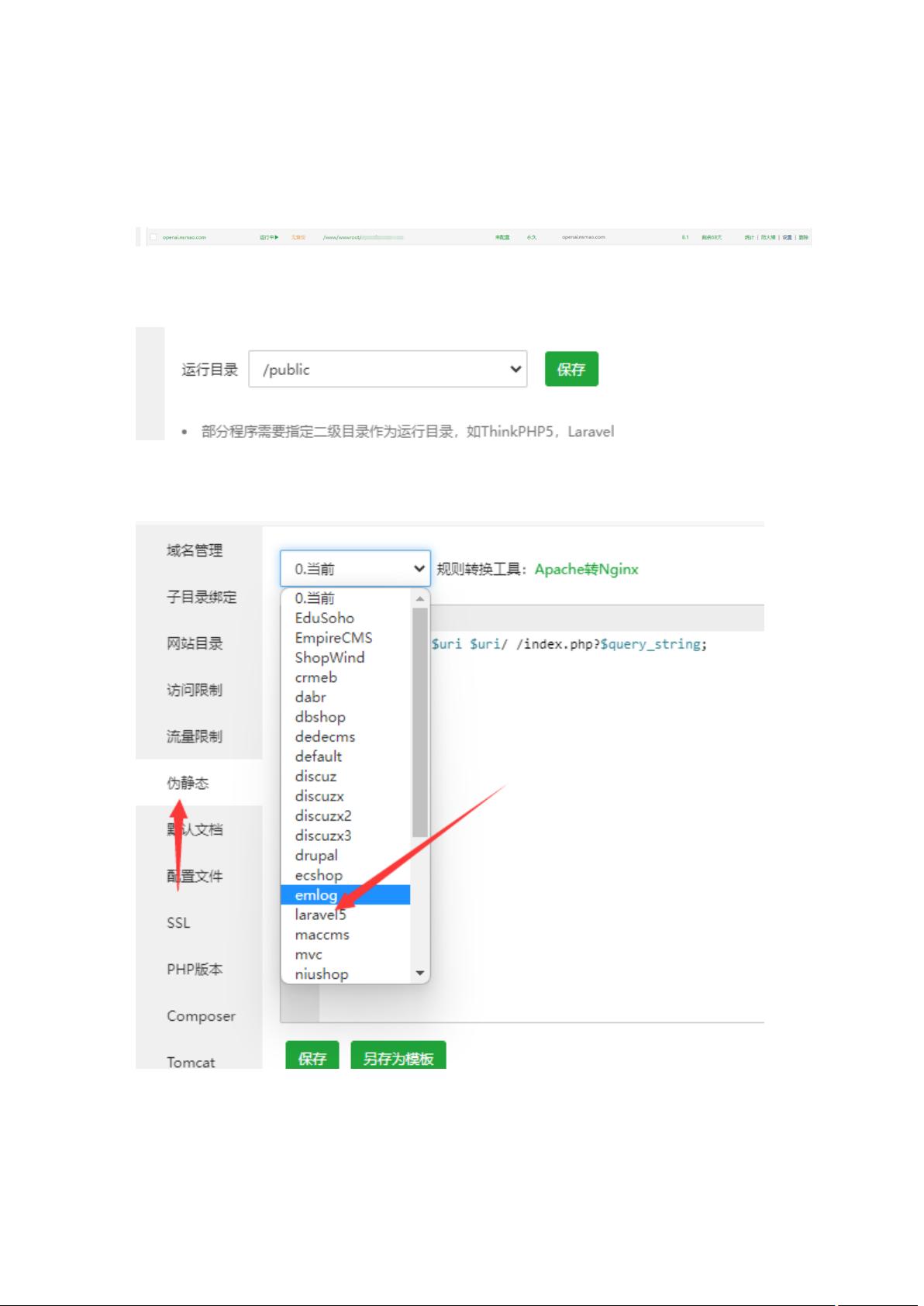The image size is (924, 1306).
Task: Choose the niushop rewrite template
Action: click(346, 973)
